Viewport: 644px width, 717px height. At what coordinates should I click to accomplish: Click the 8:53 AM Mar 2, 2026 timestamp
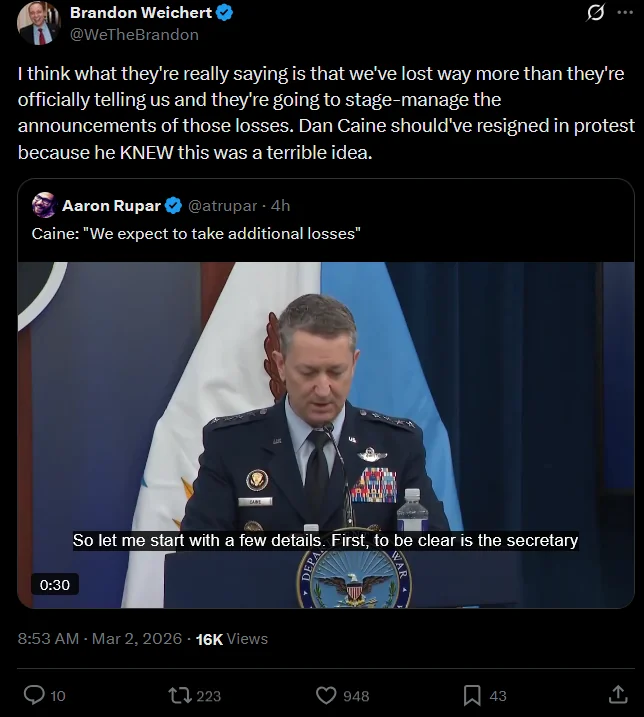tap(100, 638)
